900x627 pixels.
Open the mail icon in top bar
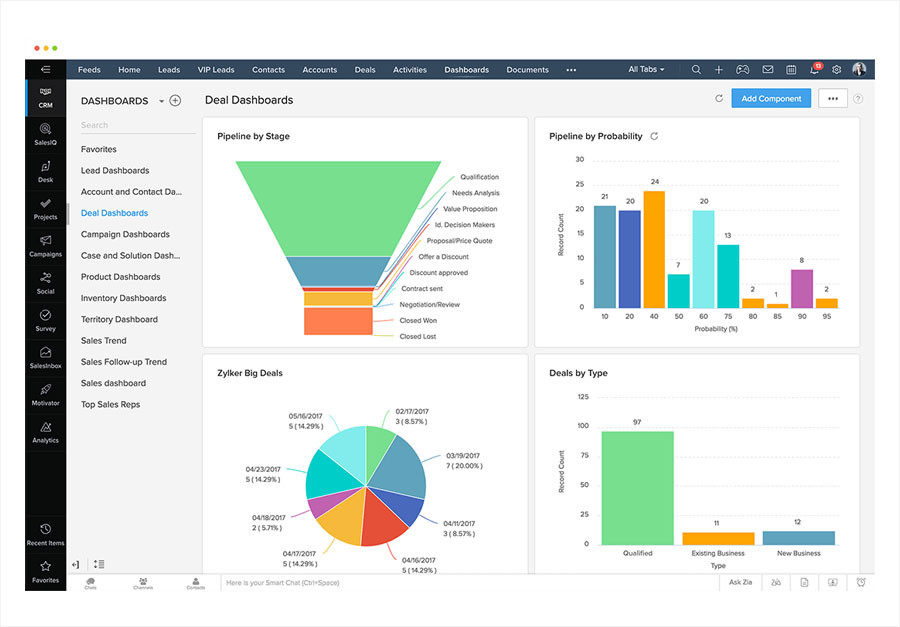(x=767, y=69)
